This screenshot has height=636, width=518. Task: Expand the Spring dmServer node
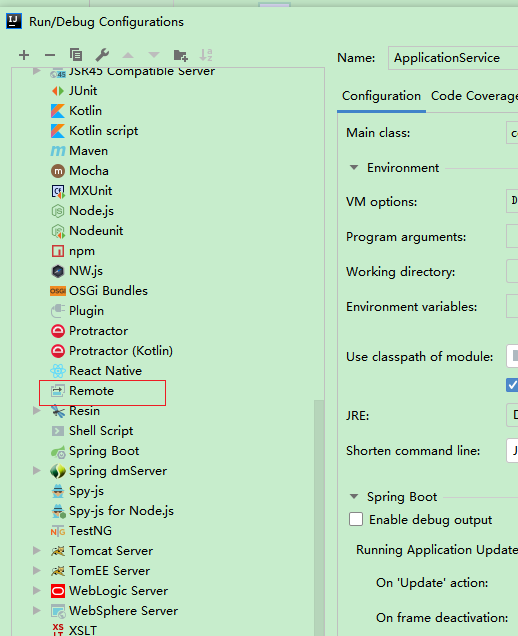coord(37,471)
